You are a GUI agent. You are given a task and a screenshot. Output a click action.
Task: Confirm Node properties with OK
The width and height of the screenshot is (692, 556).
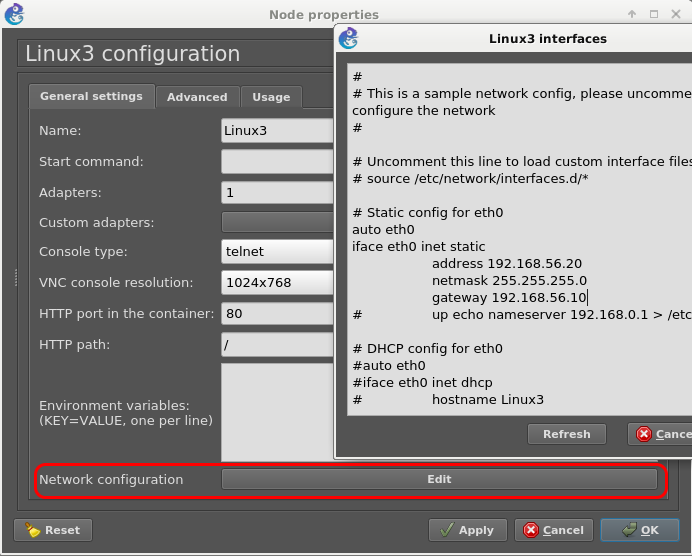[x=640, y=530]
